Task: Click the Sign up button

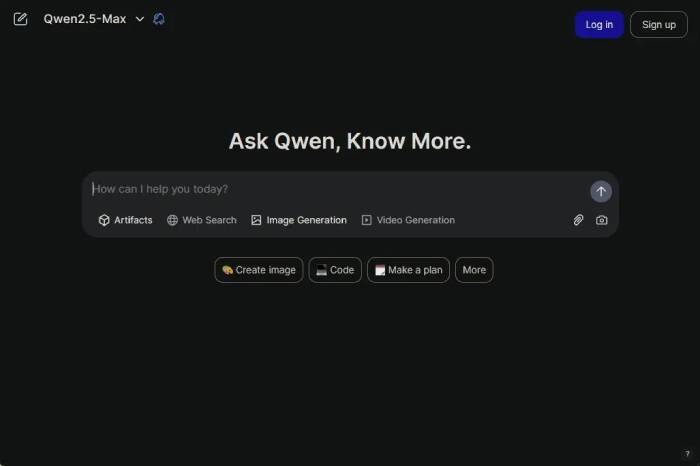Action: (x=658, y=25)
